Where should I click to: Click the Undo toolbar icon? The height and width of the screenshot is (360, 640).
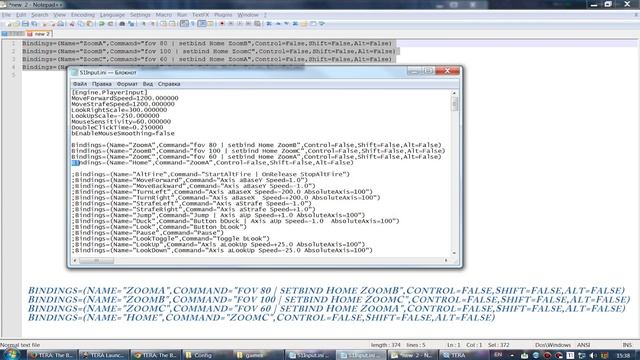(101, 24)
